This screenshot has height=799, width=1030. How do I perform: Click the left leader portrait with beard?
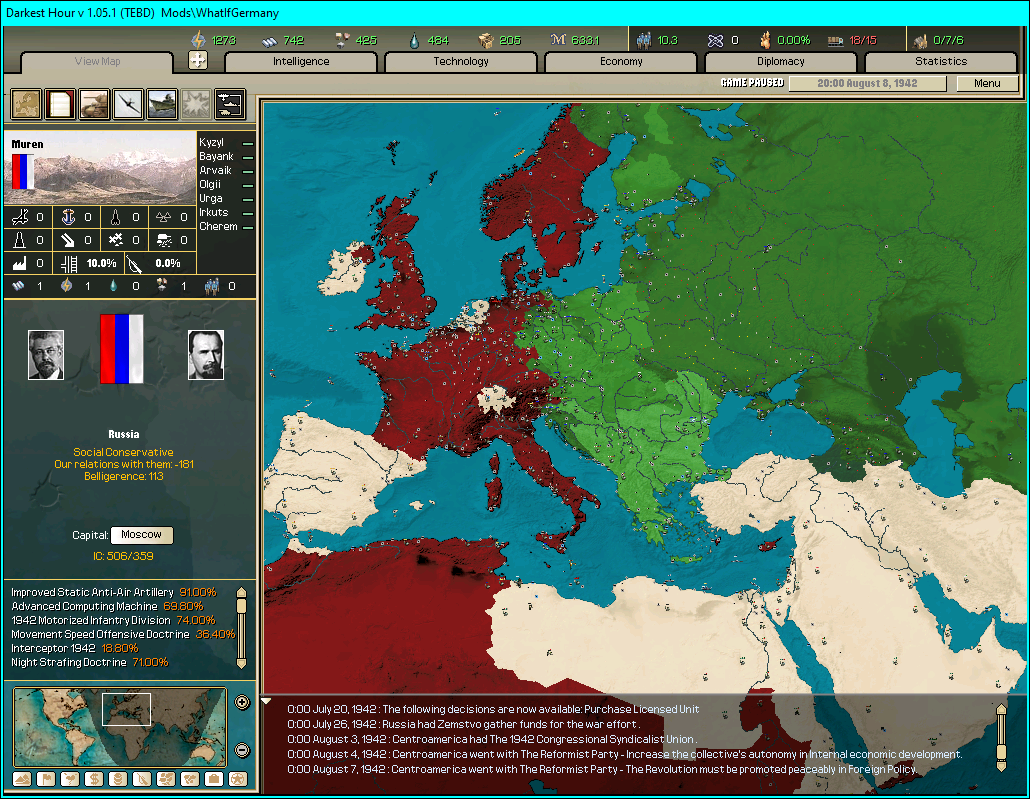click(x=46, y=355)
